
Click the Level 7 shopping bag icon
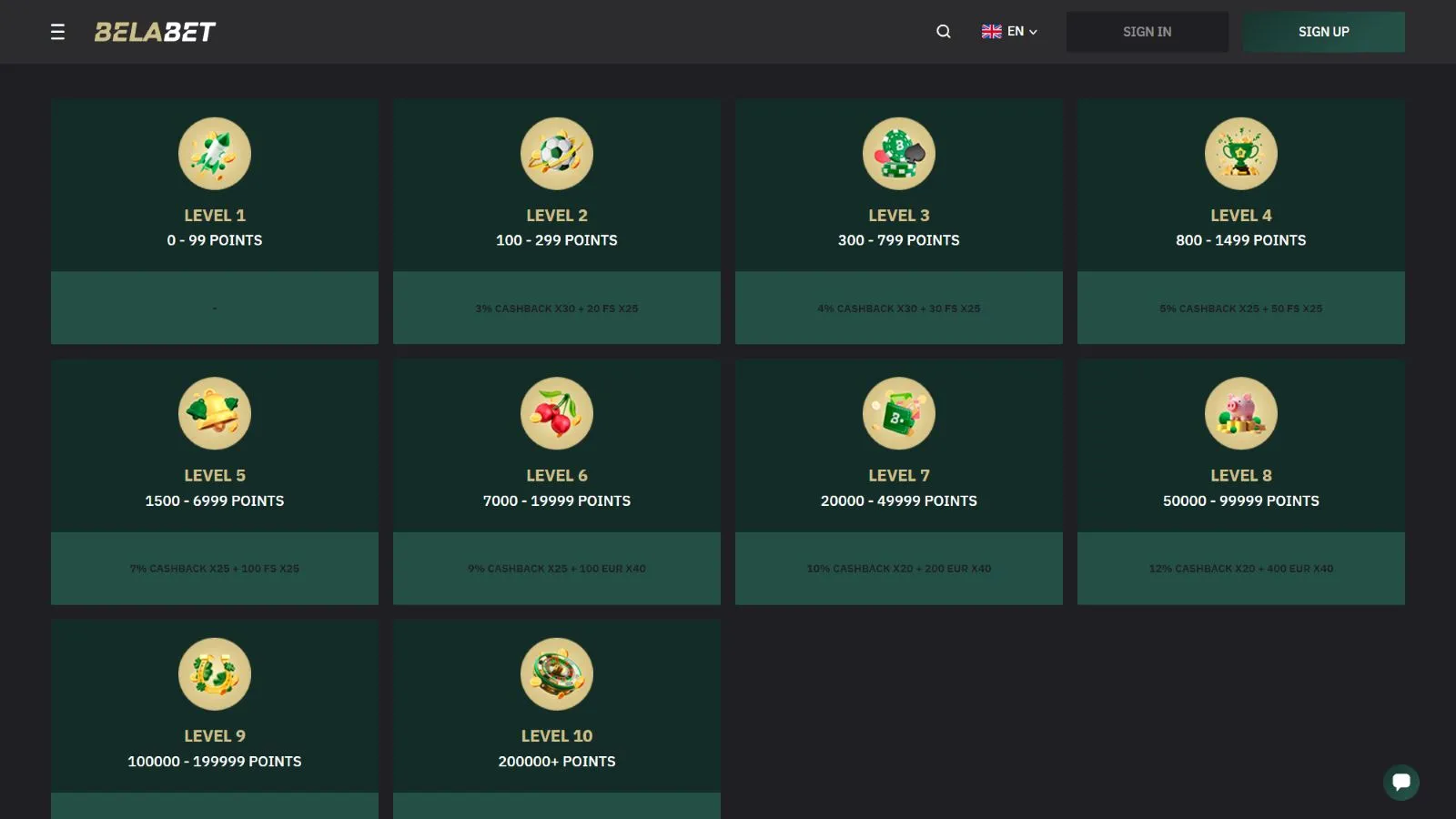coord(899,414)
